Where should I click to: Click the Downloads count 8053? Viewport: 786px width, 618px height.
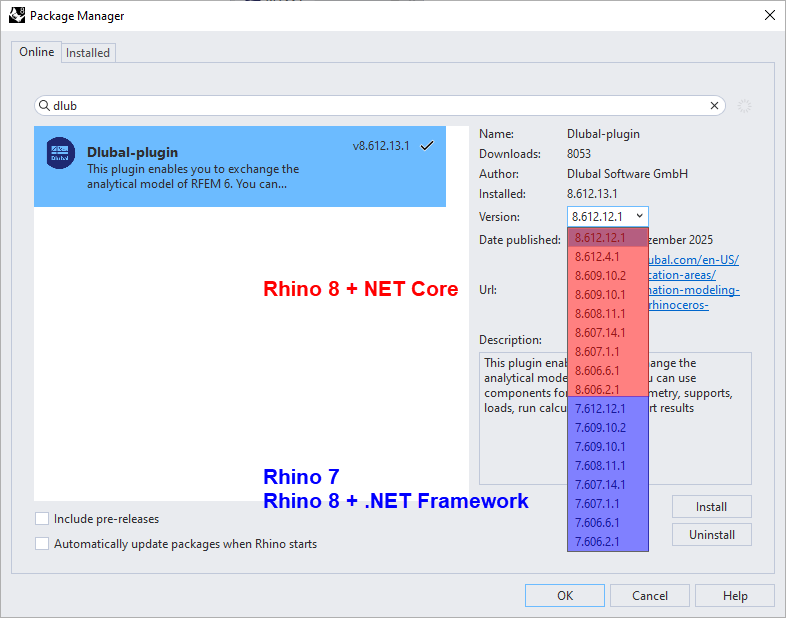579,154
